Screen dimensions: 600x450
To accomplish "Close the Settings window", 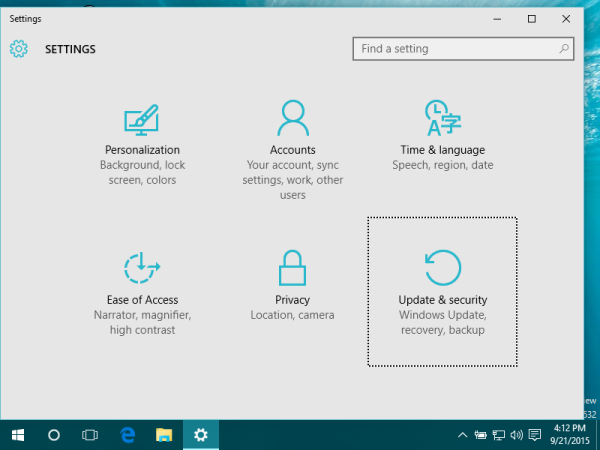I will coord(566,19).
